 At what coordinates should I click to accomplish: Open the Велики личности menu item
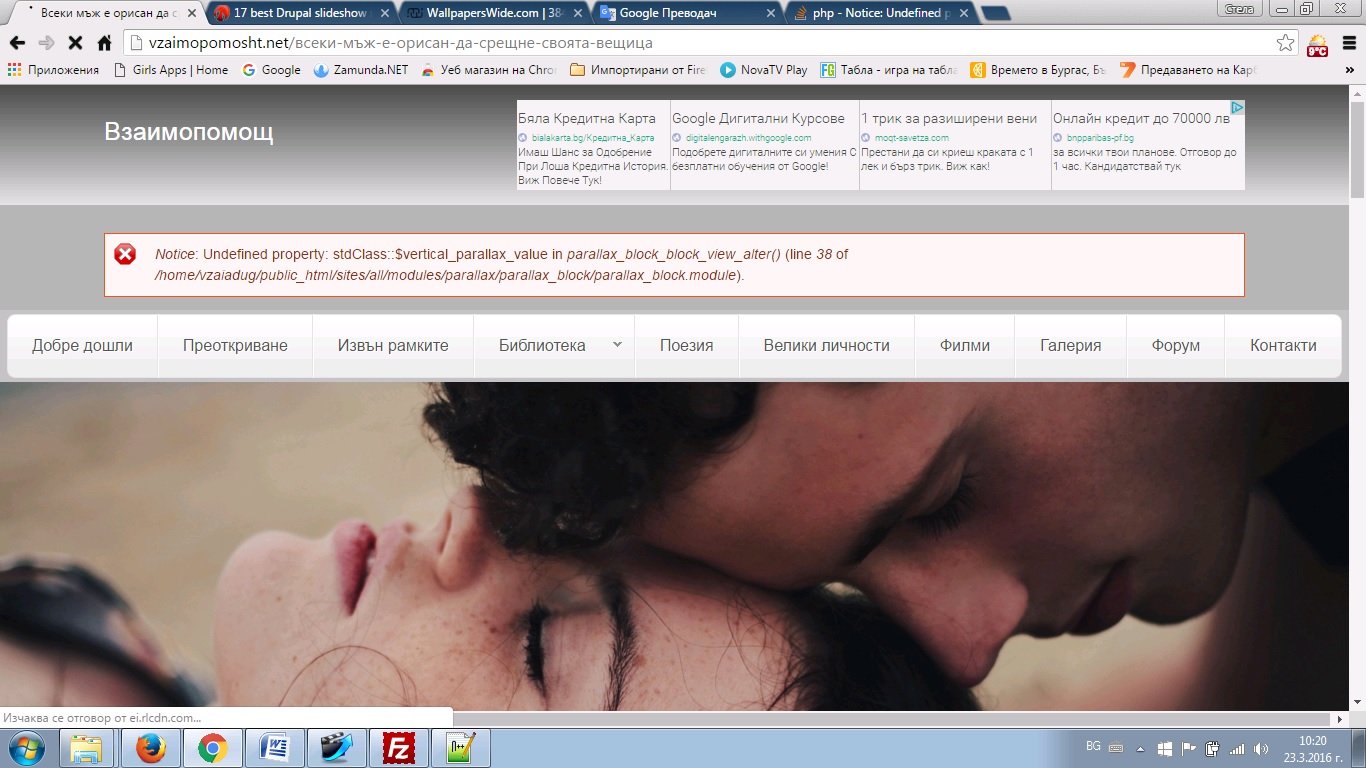point(826,345)
